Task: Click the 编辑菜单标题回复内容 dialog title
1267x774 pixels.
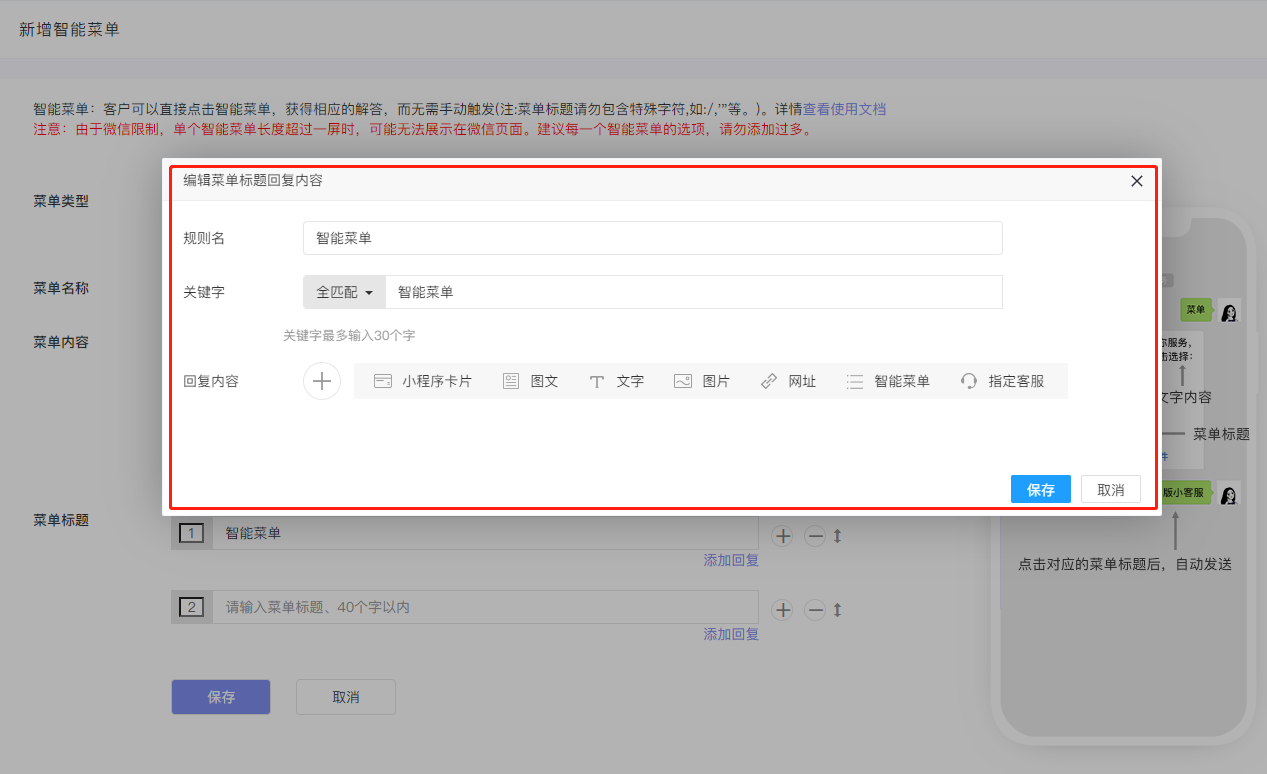Action: coord(253,181)
